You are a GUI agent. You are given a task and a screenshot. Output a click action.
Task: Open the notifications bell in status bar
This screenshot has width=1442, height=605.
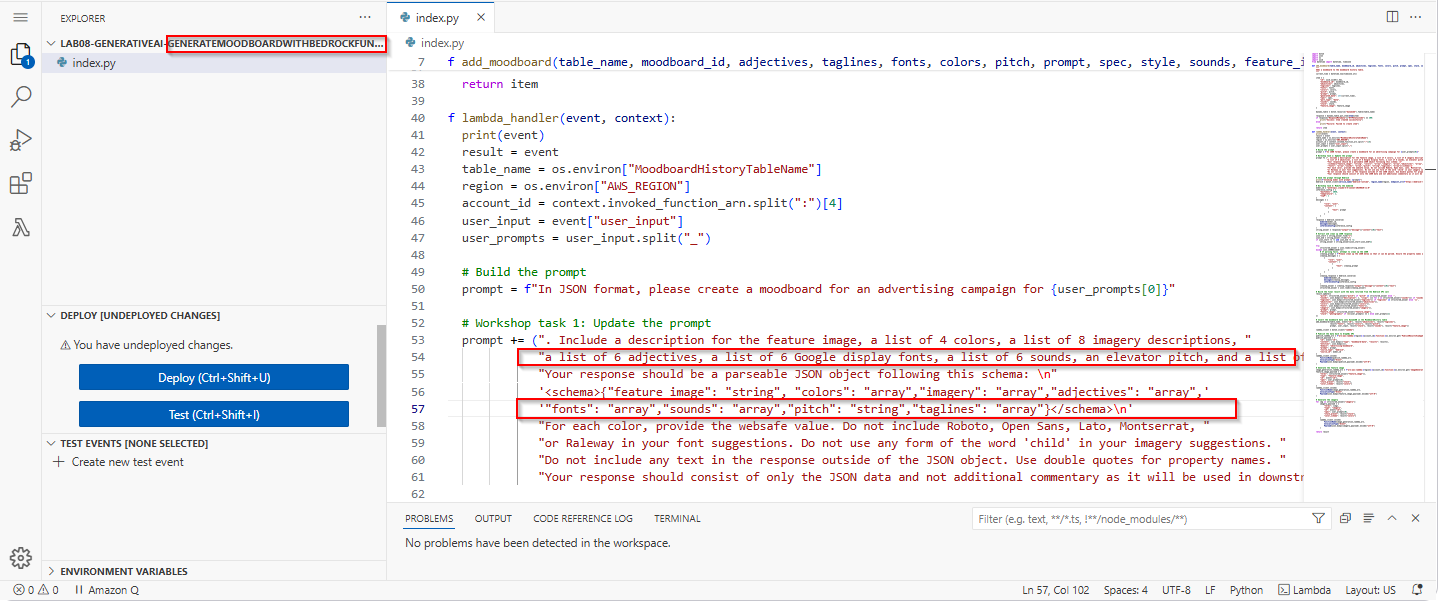coord(1417,590)
